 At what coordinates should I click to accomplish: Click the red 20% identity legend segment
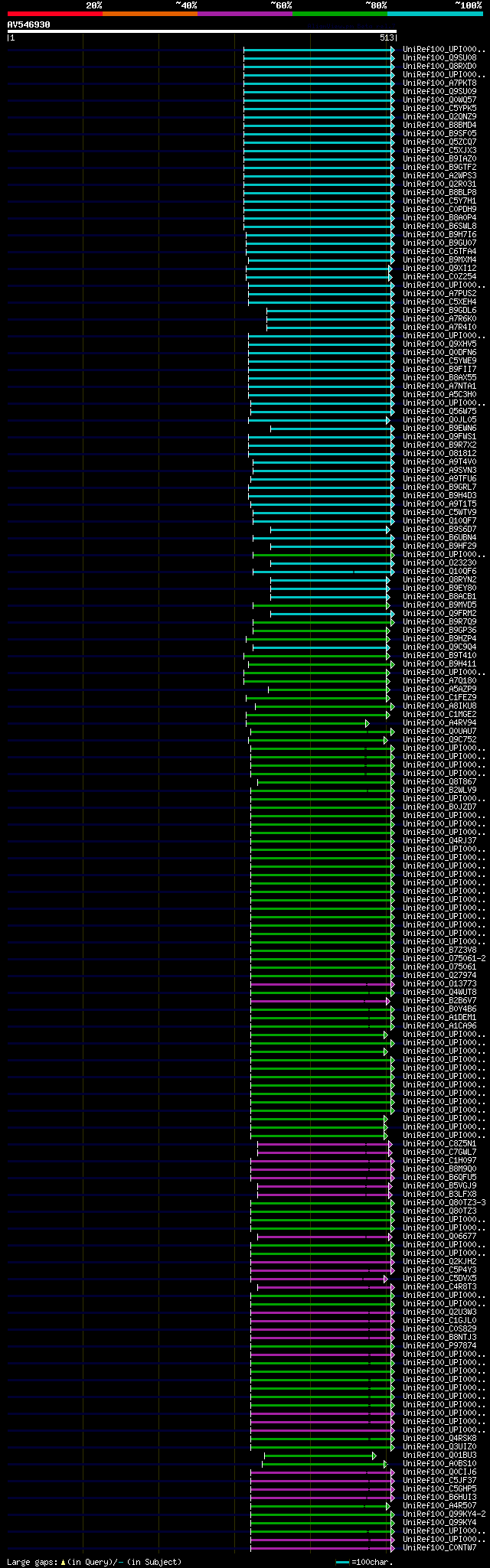(x=55, y=14)
